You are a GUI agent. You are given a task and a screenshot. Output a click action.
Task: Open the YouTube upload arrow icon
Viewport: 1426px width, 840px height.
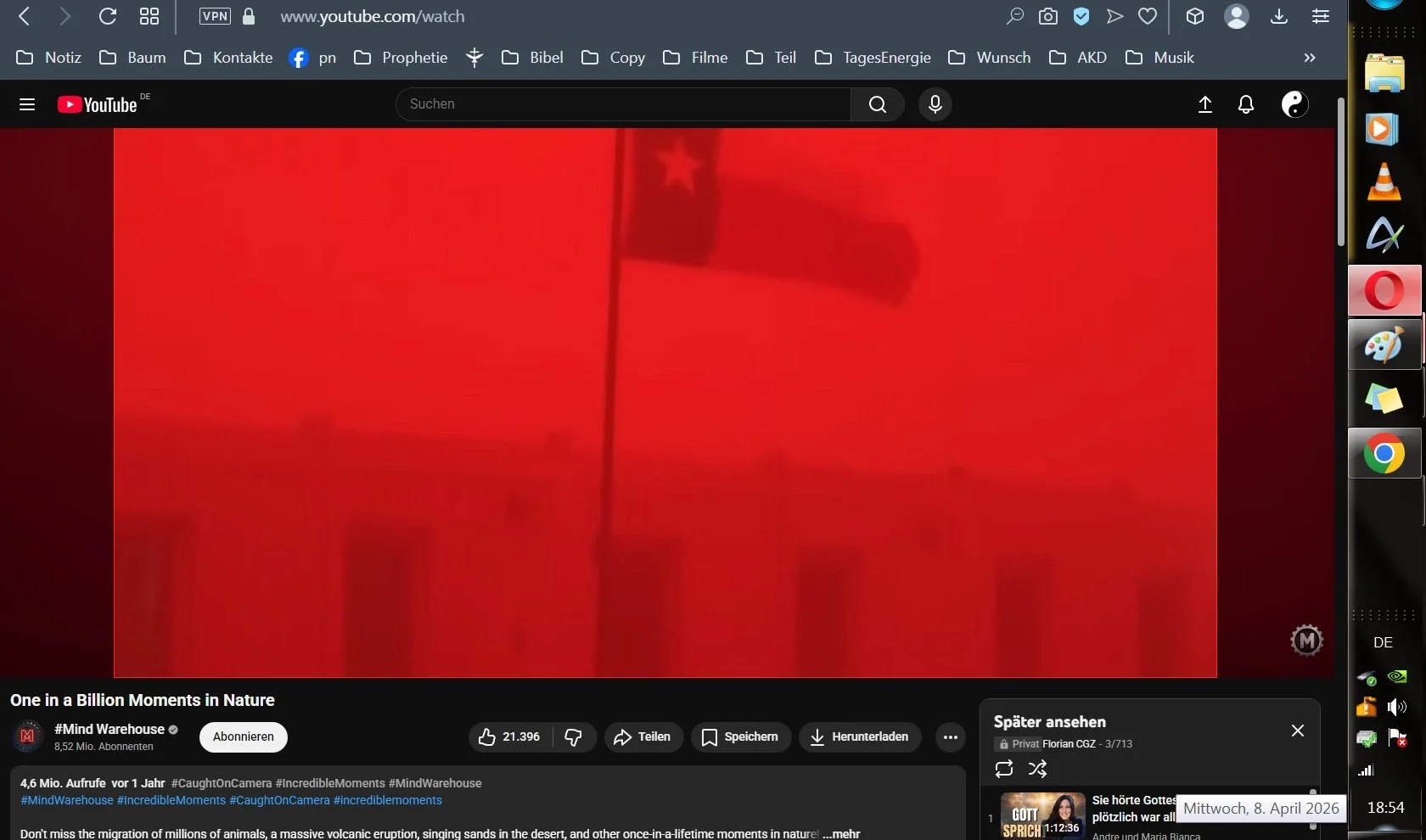(1205, 104)
